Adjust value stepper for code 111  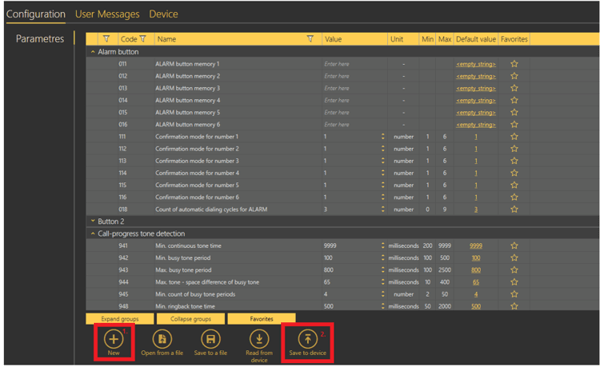[383, 137]
